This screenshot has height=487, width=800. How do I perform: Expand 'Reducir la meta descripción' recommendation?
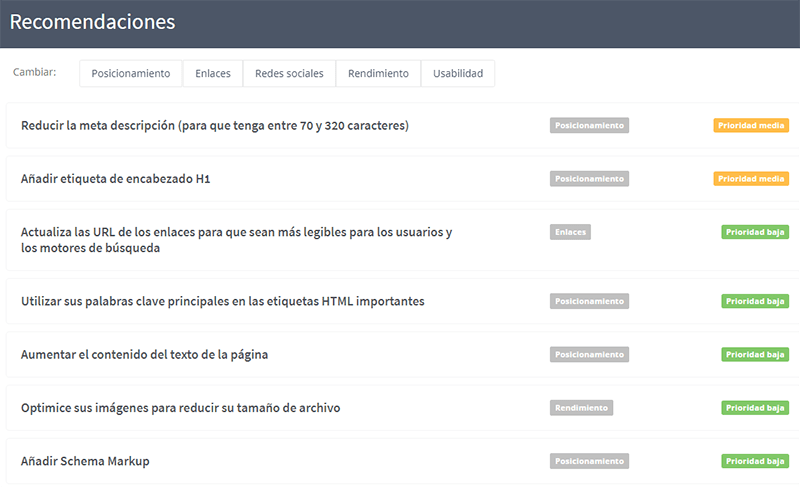pyautogui.click(x=214, y=126)
